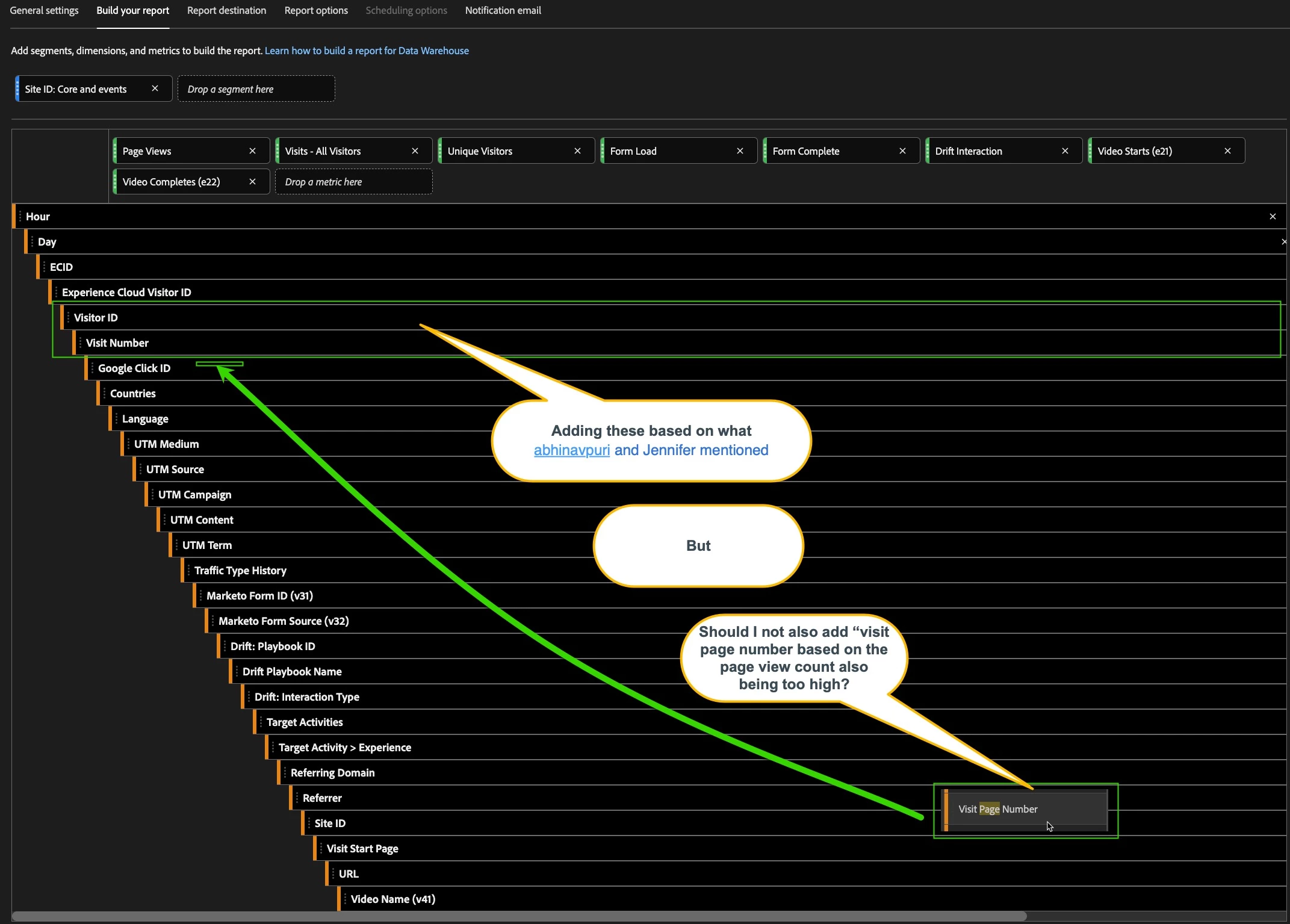
Task: Click the abhinavpuri link in the callout
Action: pos(571,450)
